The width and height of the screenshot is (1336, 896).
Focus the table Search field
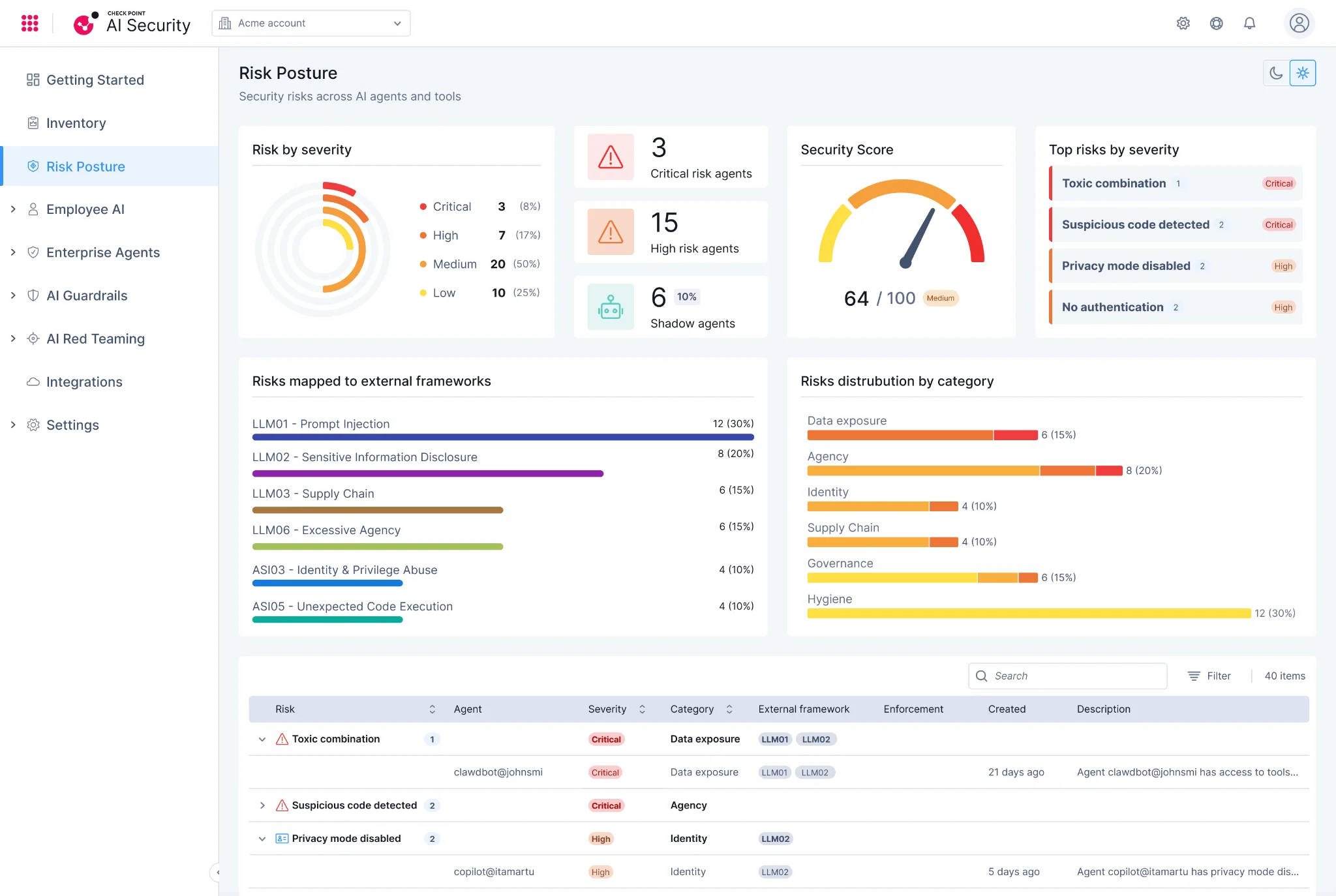point(1068,676)
